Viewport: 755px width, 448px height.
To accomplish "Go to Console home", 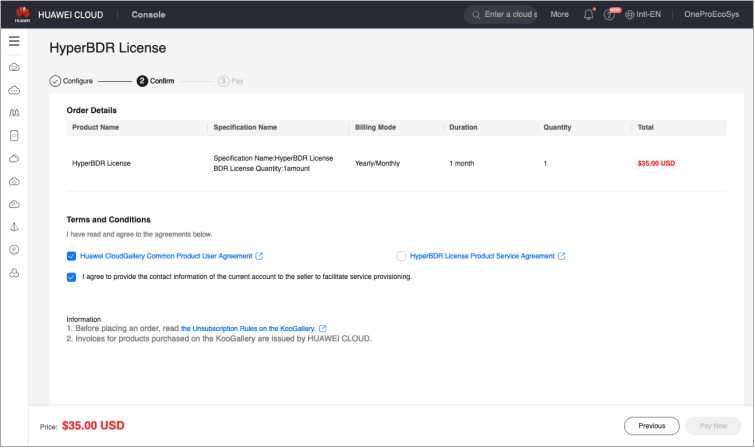I will [148, 14].
